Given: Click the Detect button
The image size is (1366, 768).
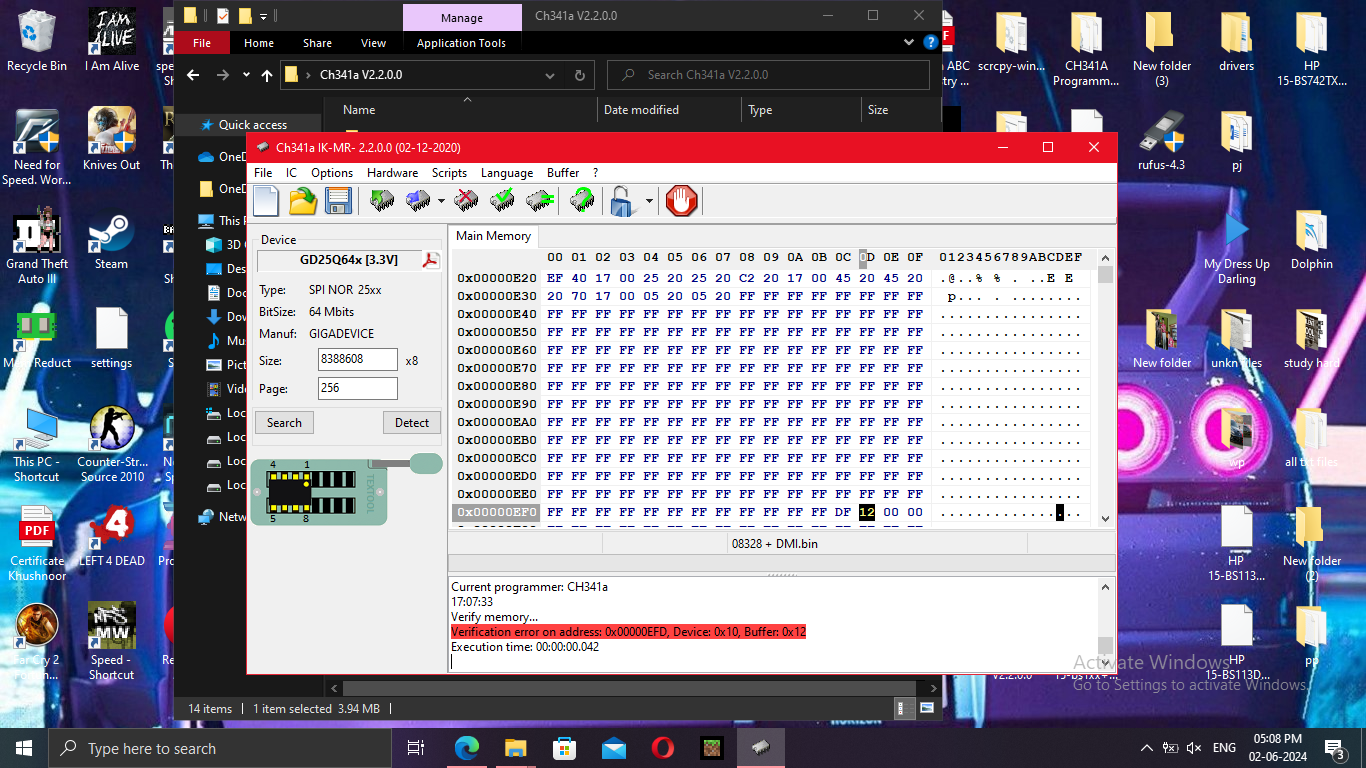Looking at the screenshot, I should tap(411, 423).
